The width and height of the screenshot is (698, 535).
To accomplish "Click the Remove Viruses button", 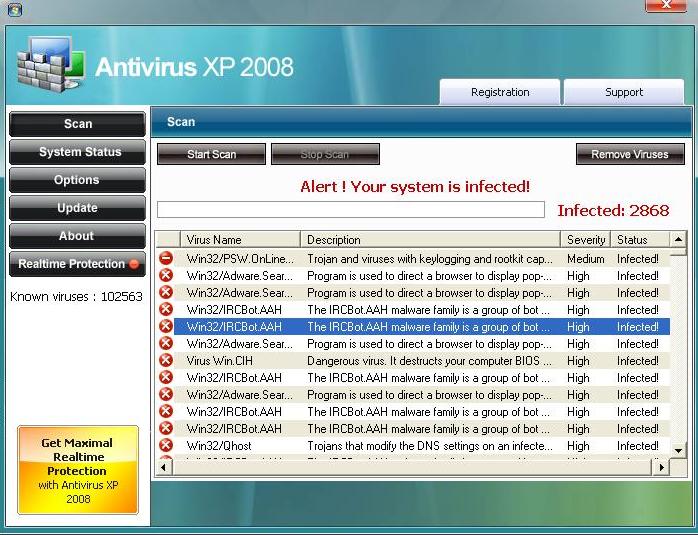I will [x=630, y=154].
